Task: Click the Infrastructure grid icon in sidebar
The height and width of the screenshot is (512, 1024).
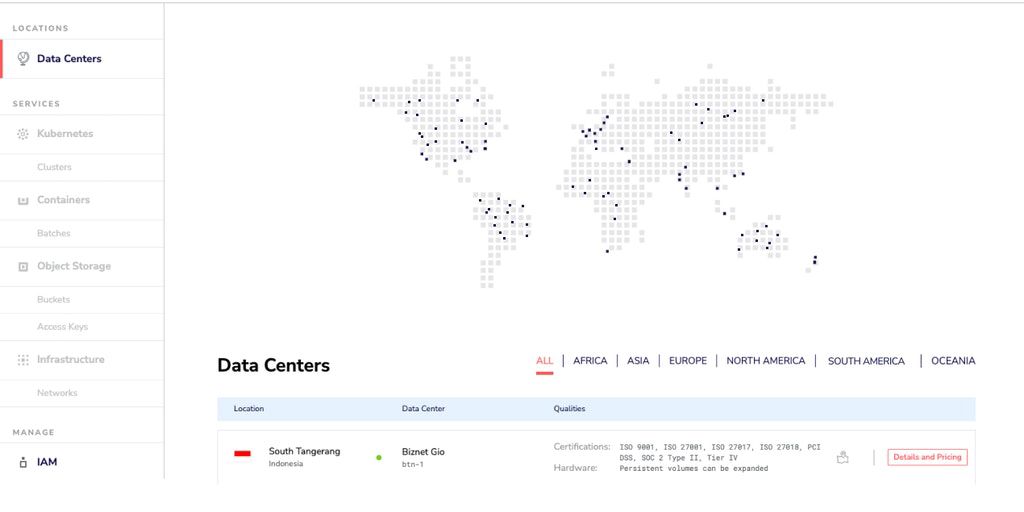Action: coord(23,360)
